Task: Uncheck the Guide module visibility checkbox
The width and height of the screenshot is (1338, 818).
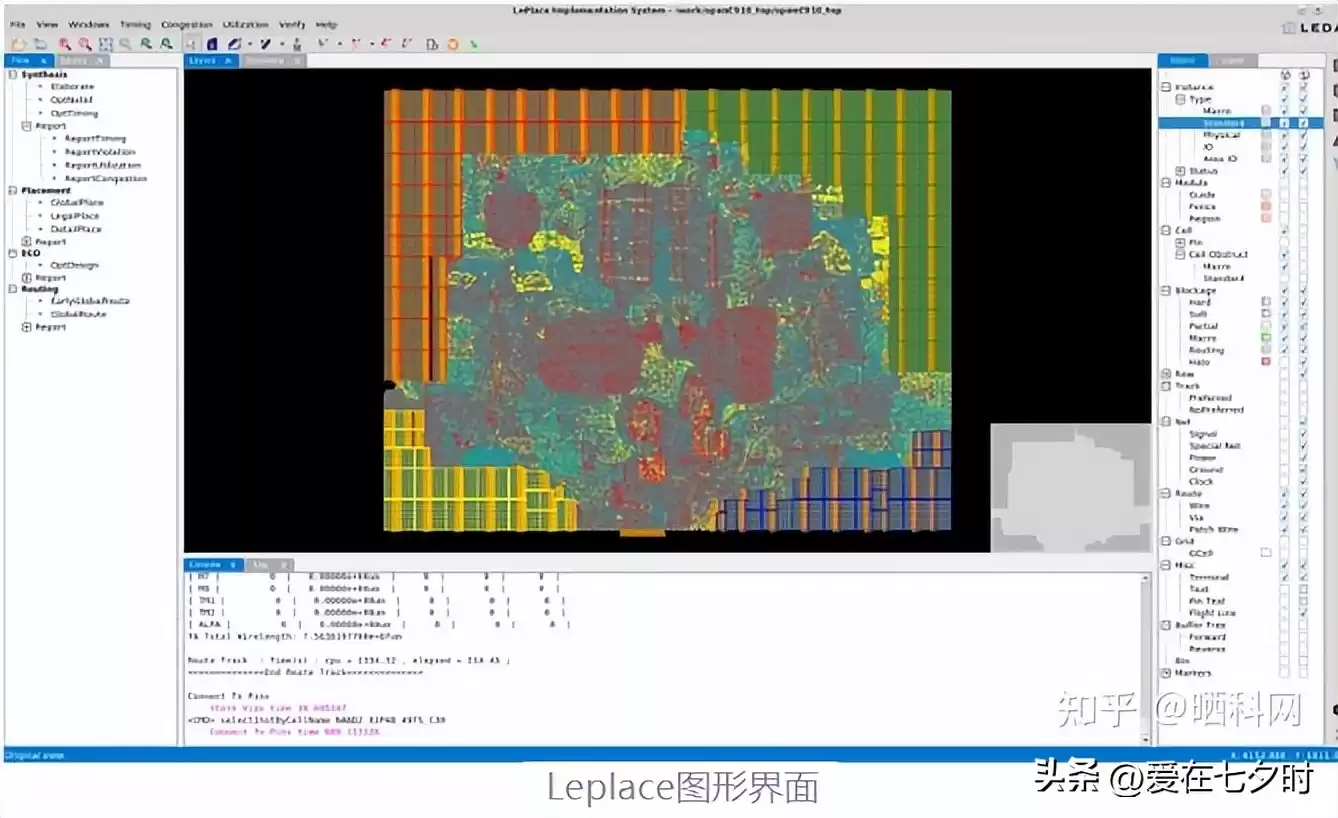Action: point(1287,194)
